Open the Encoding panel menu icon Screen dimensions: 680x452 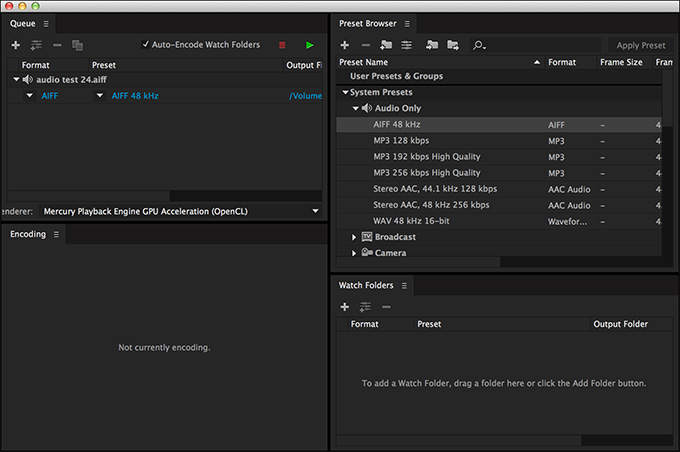(x=56, y=234)
